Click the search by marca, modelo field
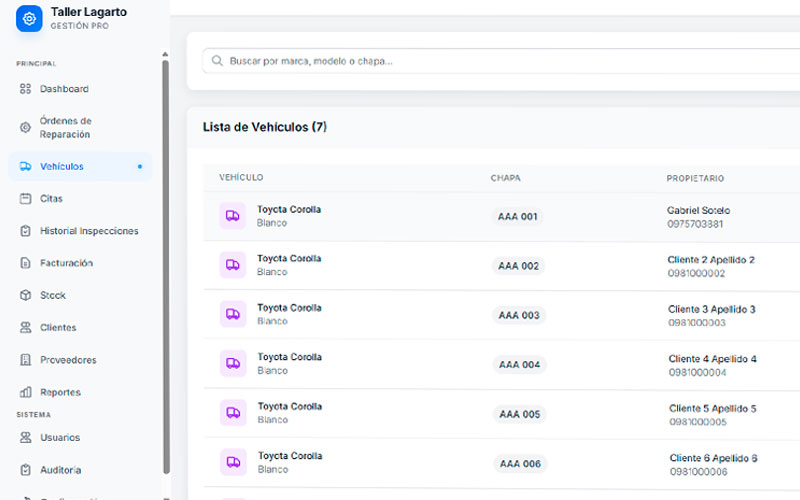The image size is (800, 500). coord(500,61)
